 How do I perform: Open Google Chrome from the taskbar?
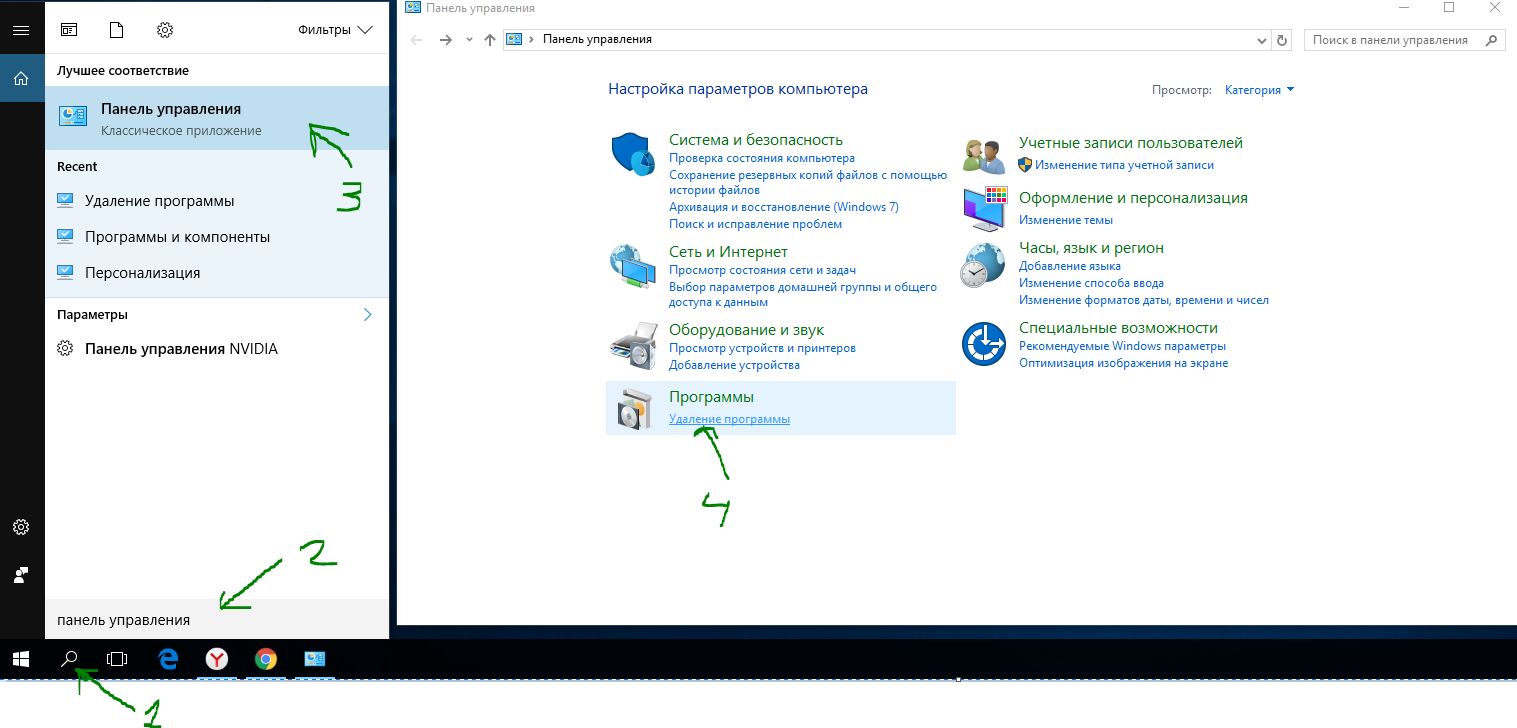(x=265, y=659)
